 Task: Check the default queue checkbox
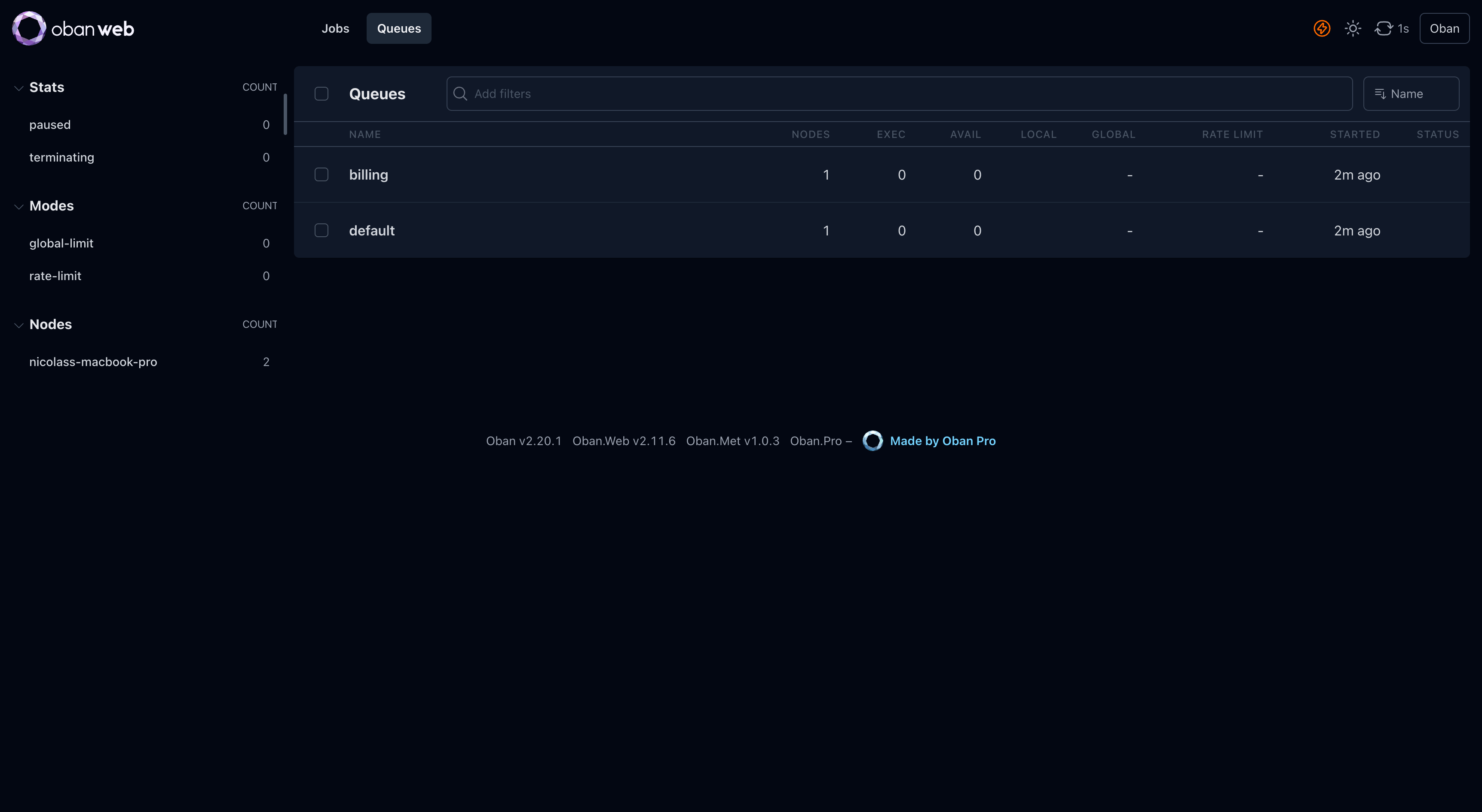[322, 230]
